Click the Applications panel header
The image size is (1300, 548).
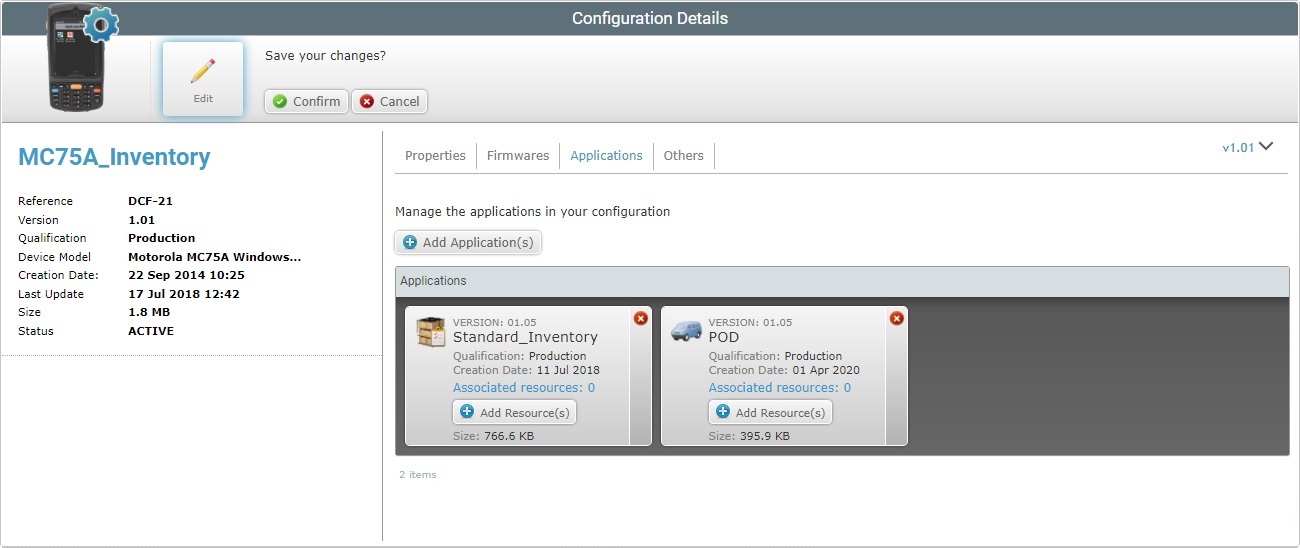click(842, 282)
